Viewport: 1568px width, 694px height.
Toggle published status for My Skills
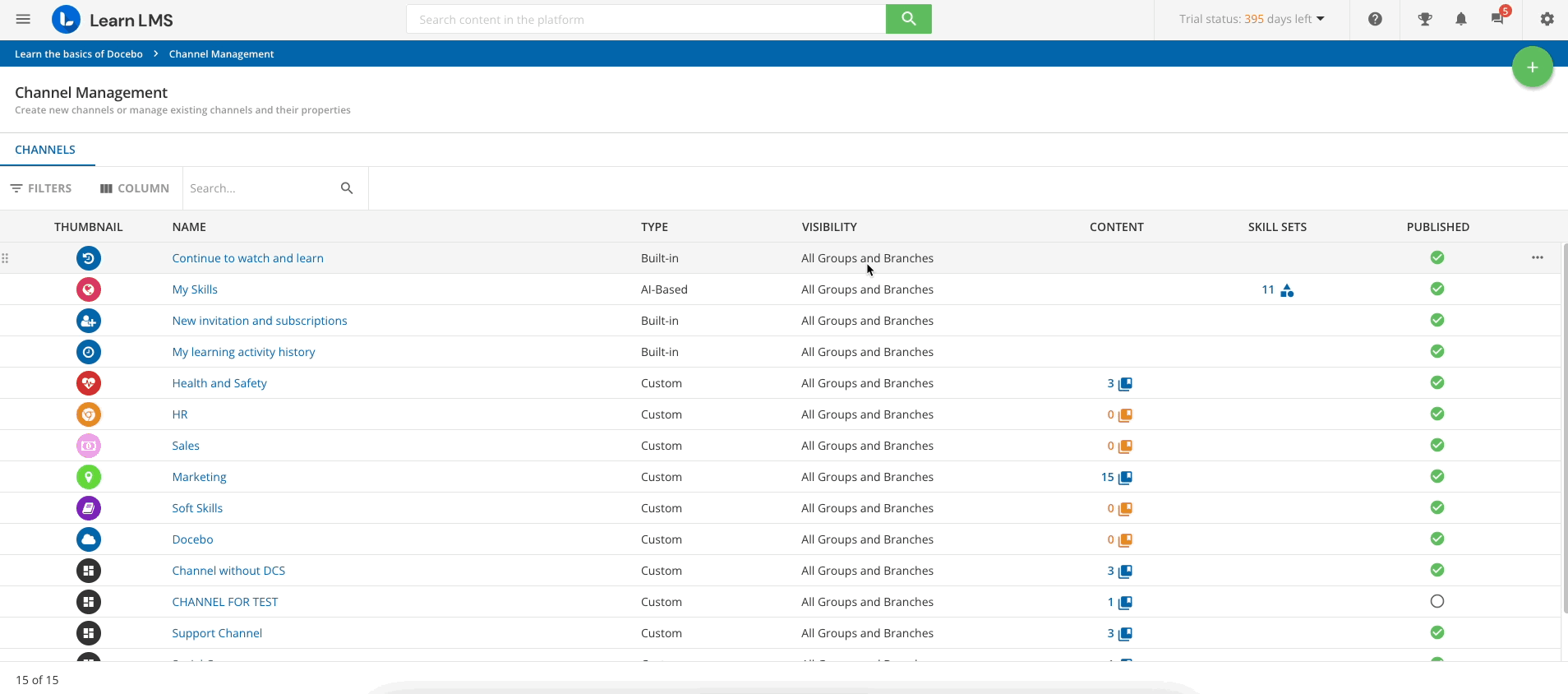[1437, 289]
